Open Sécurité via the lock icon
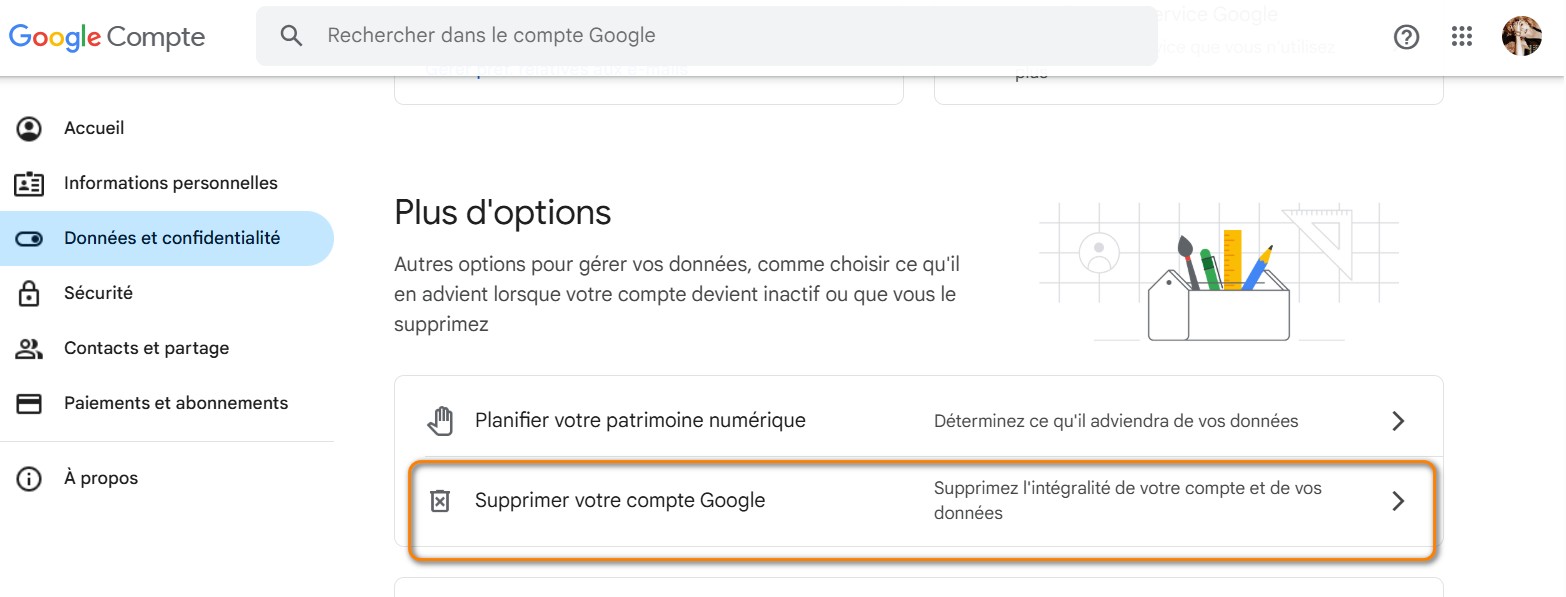Screen dimensions: 1566x597 [x=30, y=292]
